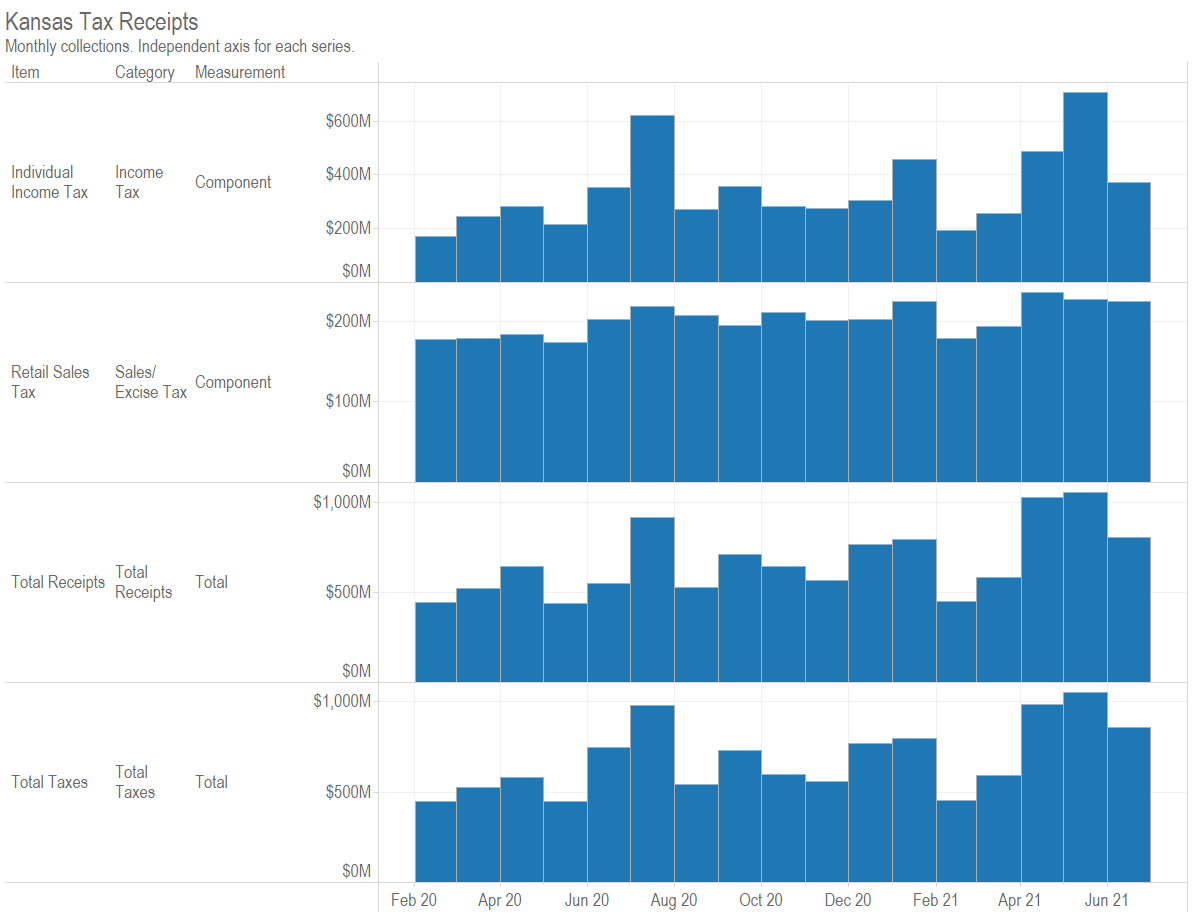The width and height of the screenshot is (1194, 918).
Task: Select the "Sales/Excise Tax" category label
Action: (x=150, y=382)
